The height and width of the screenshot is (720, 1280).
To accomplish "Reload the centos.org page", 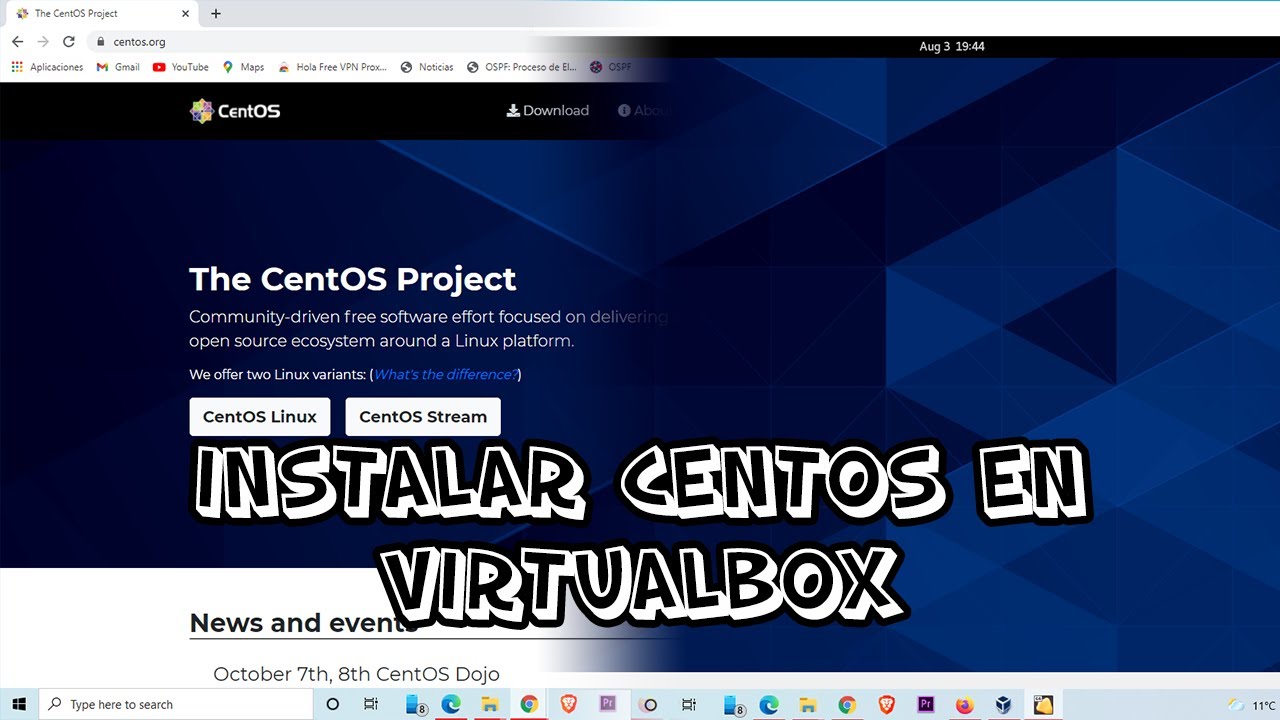I will (x=69, y=42).
